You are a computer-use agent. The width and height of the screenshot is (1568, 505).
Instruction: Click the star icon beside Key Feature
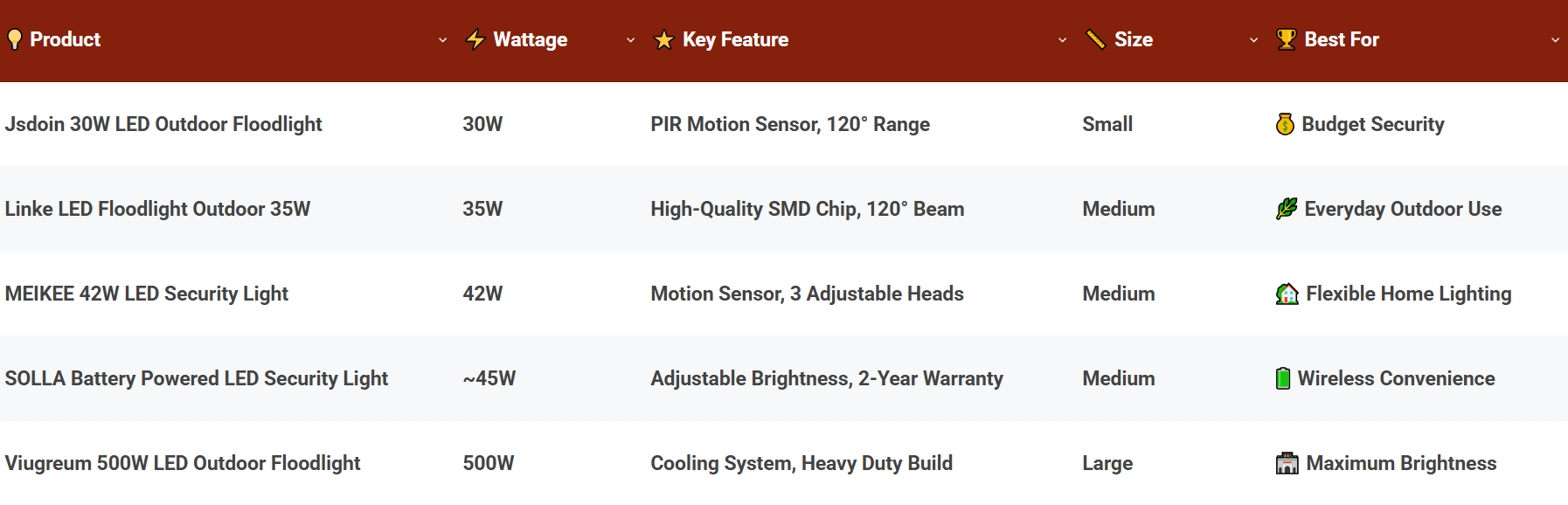(664, 39)
